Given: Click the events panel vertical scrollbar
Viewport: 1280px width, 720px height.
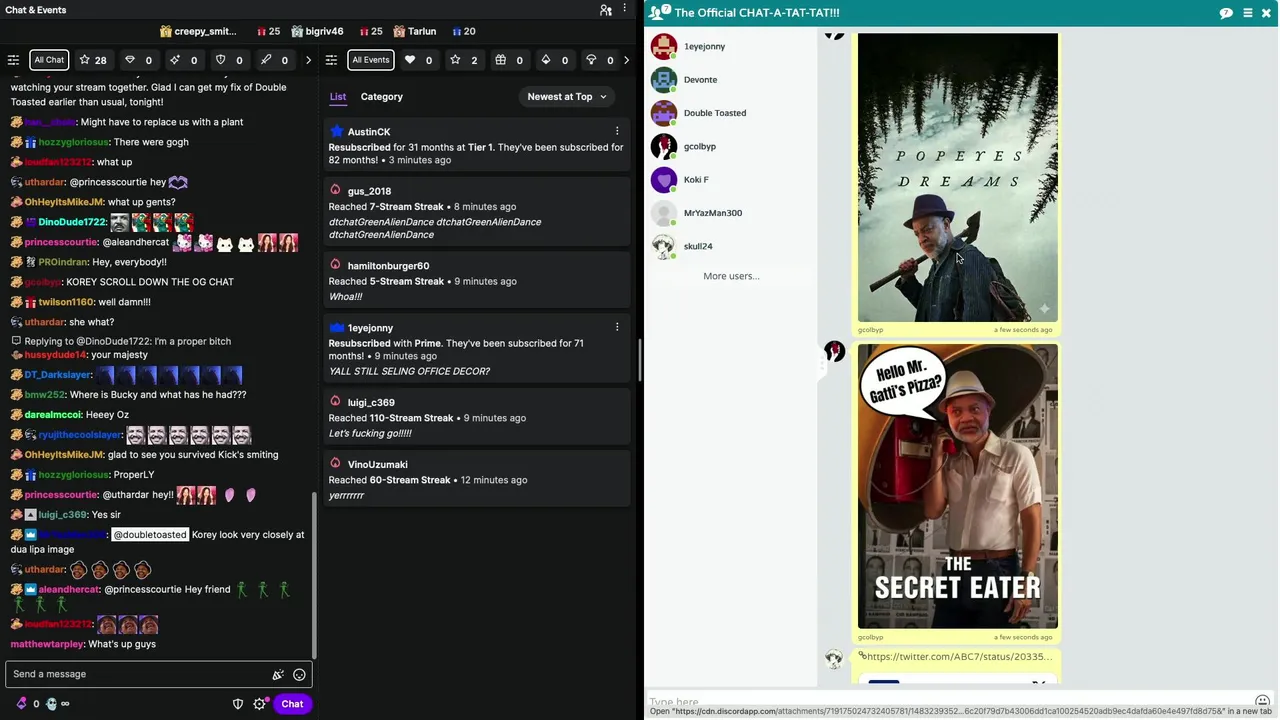Looking at the screenshot, I should tap(640, 360).
